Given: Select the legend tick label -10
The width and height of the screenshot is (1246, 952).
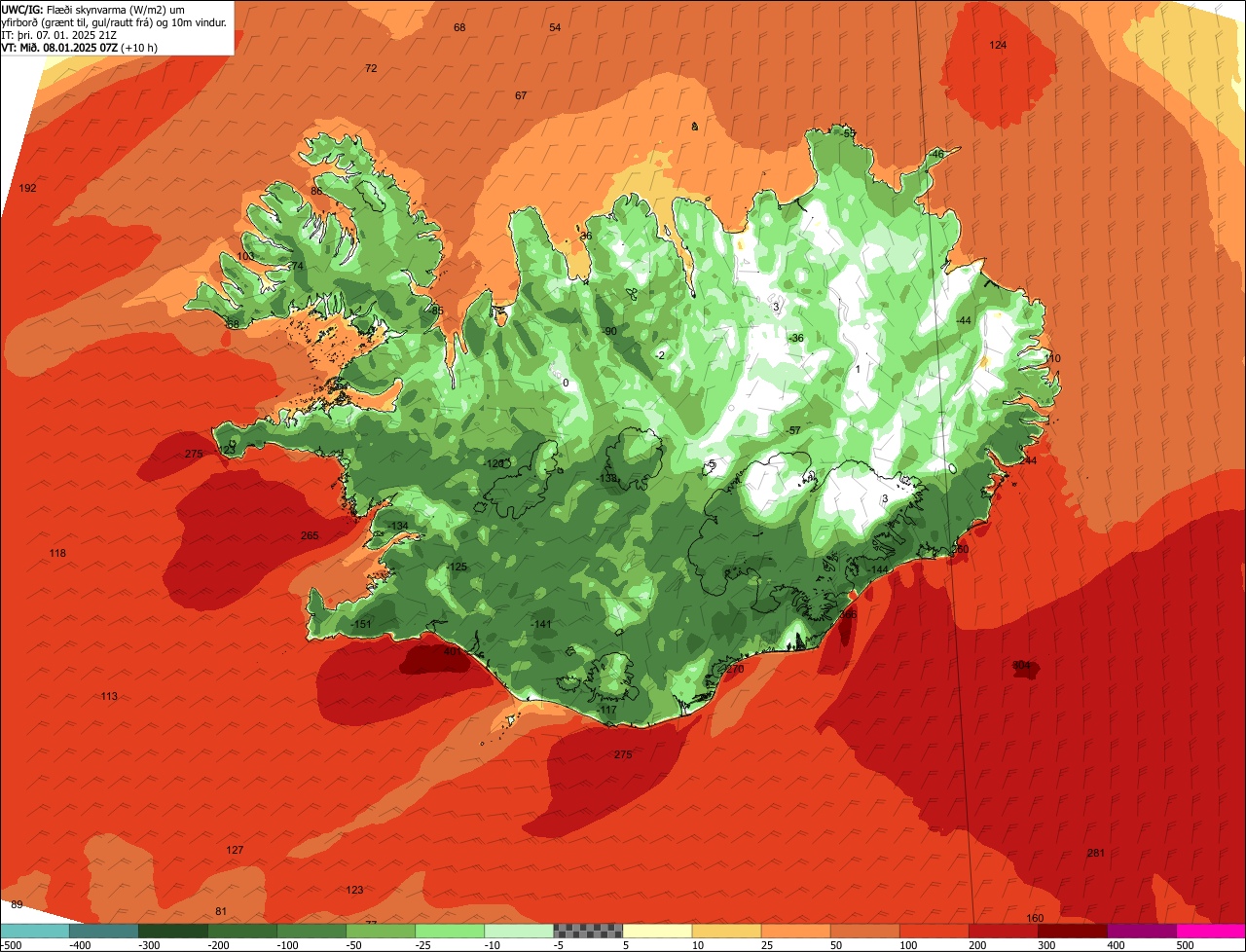Looking at the screenshot, I should click(494, 945).
